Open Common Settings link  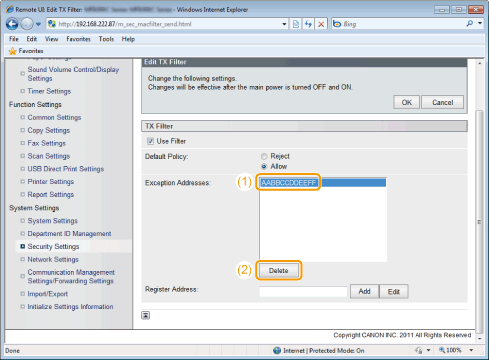[54, 117]
